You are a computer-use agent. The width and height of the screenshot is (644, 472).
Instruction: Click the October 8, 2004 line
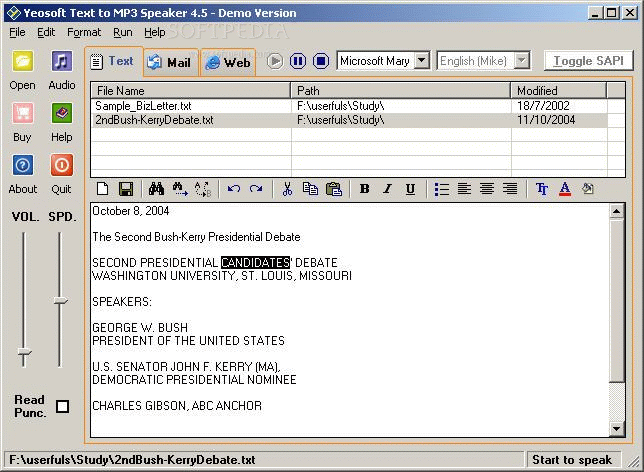click(x=131, y=211)
